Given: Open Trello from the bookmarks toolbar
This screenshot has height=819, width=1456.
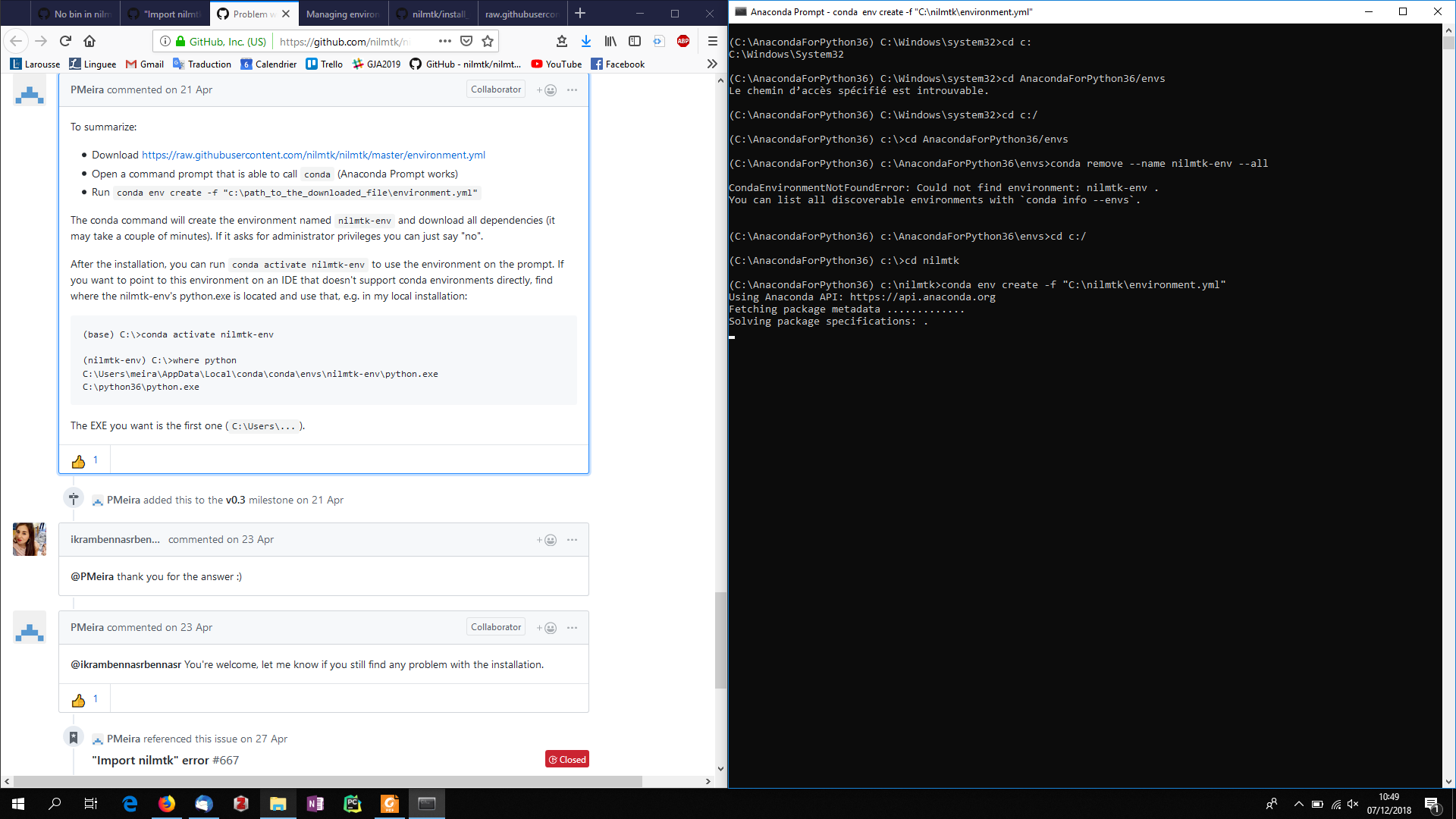Looking at the screenshot, I should click(x=325, y=64).
